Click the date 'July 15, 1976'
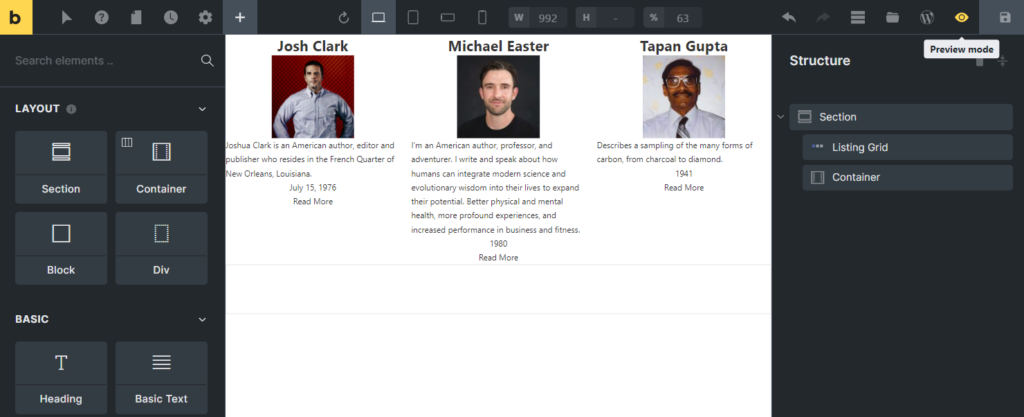The image size is (1024, 417). pos(313,187)
